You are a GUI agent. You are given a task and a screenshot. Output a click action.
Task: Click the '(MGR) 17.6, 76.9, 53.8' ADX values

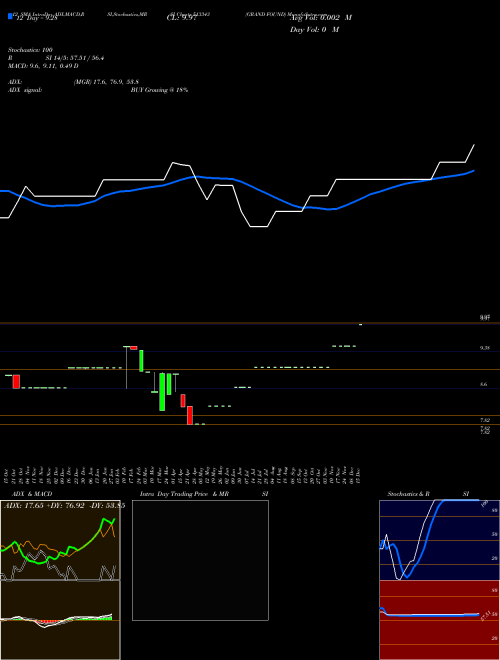coord(106,82)
